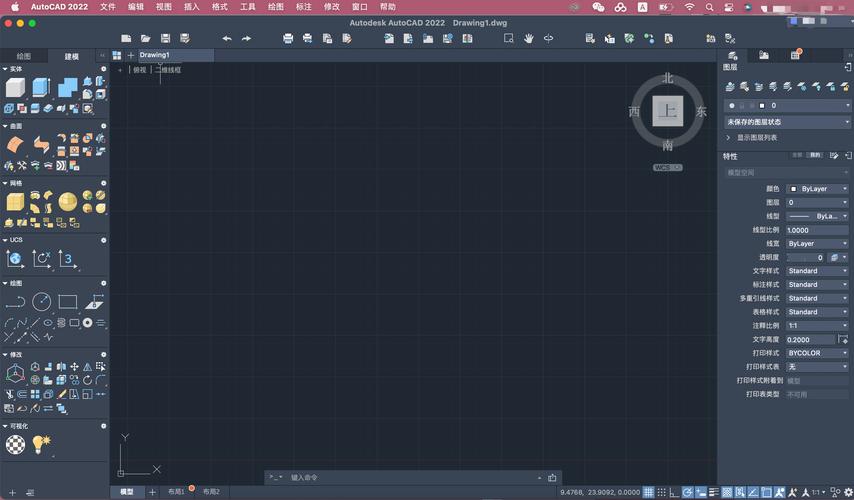Image resolution: width=854 pixels, height=500 pixels.
Task: Select the Extrude tool in 实体 panel
Action: [41, 87]
